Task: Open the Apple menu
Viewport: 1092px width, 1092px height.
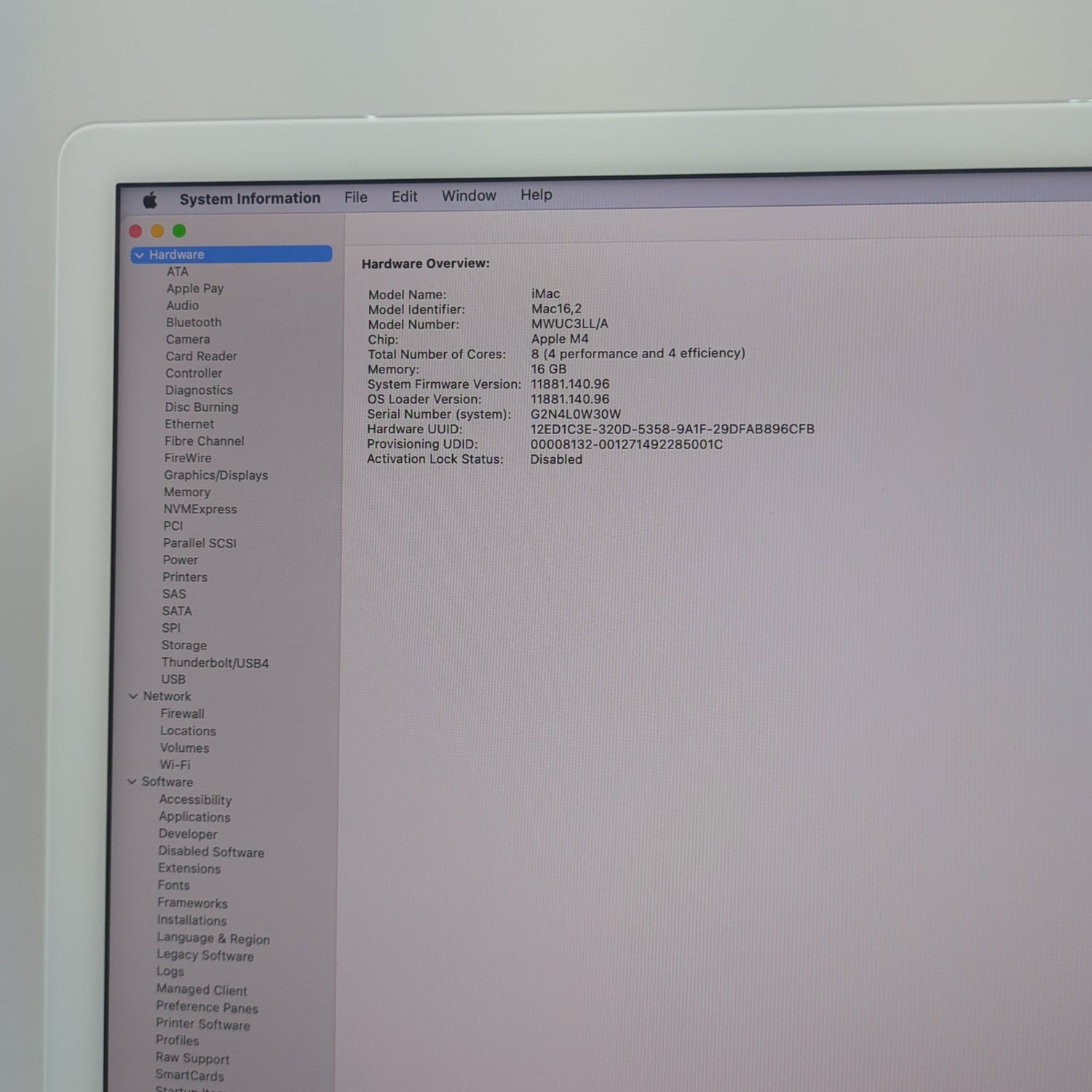Action: (150, 200)
